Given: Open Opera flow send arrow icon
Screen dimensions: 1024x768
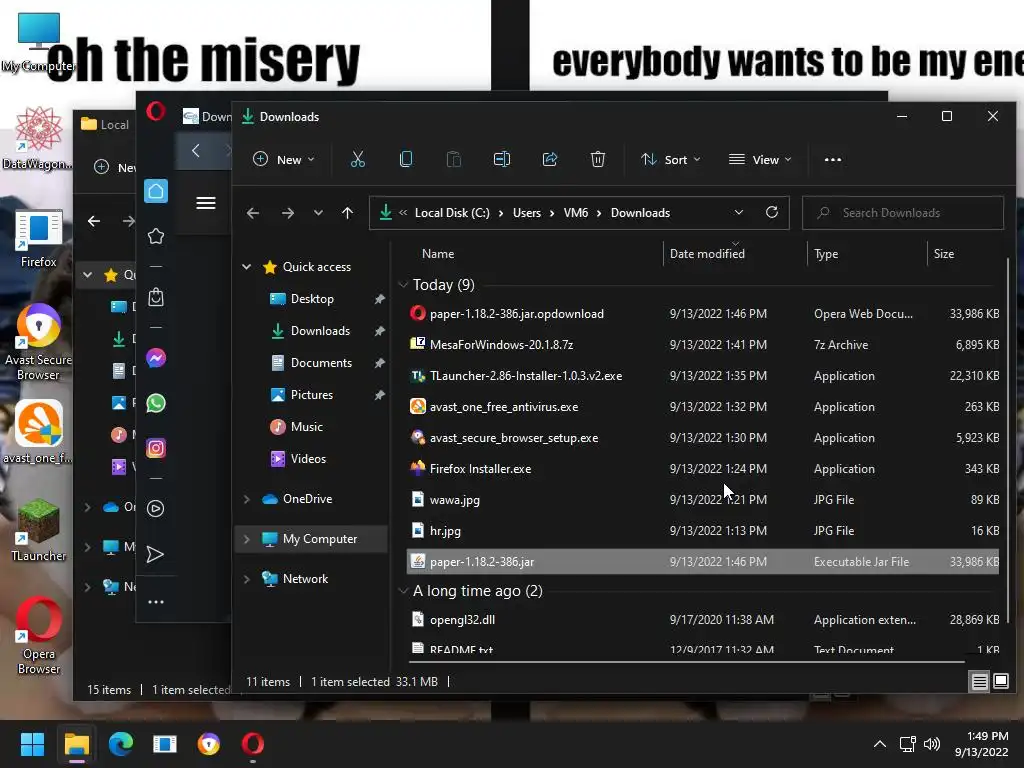Looking at the screenshot, I should click(x=155, y=554).
